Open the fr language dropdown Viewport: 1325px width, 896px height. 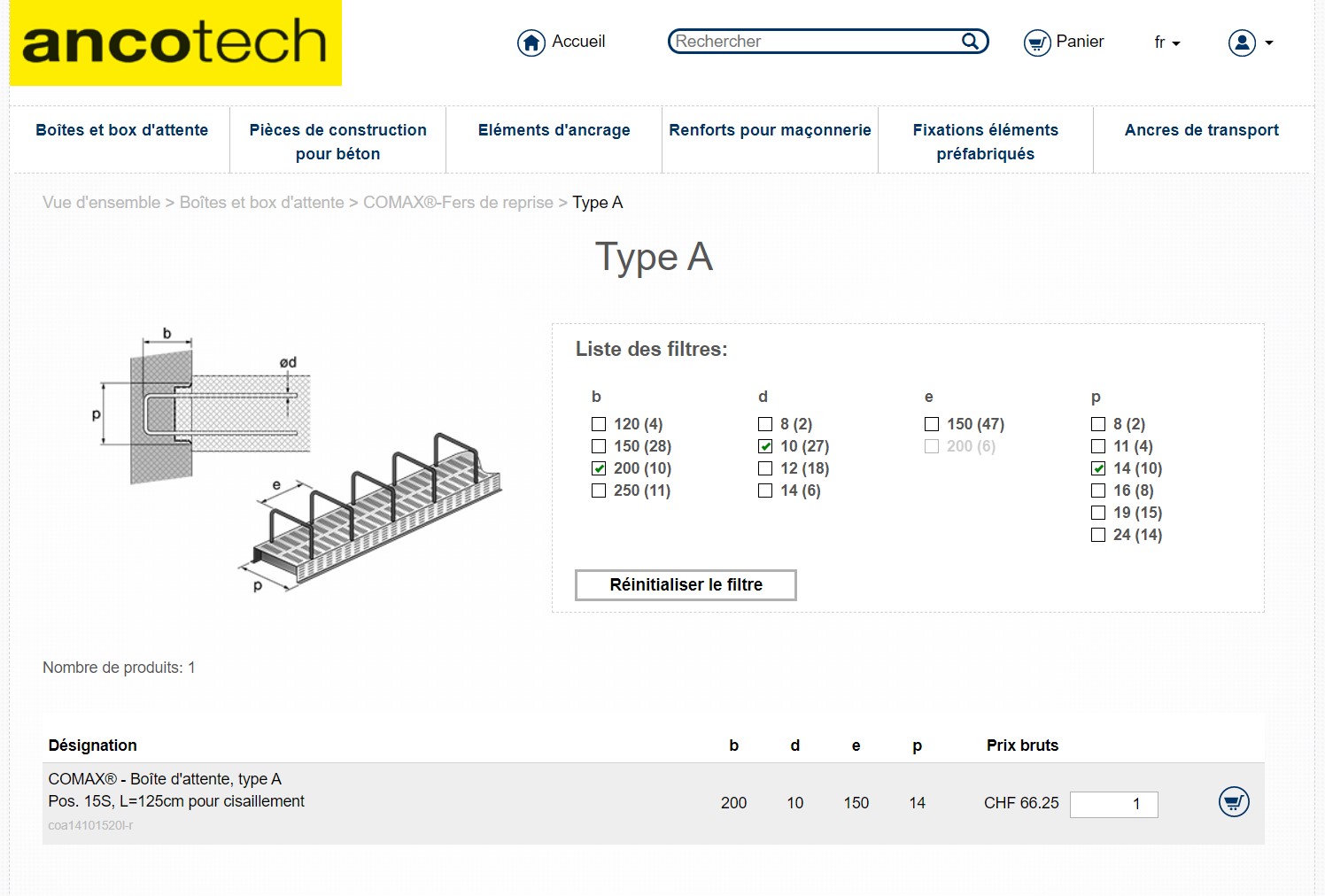click(x=1166, y=42)
